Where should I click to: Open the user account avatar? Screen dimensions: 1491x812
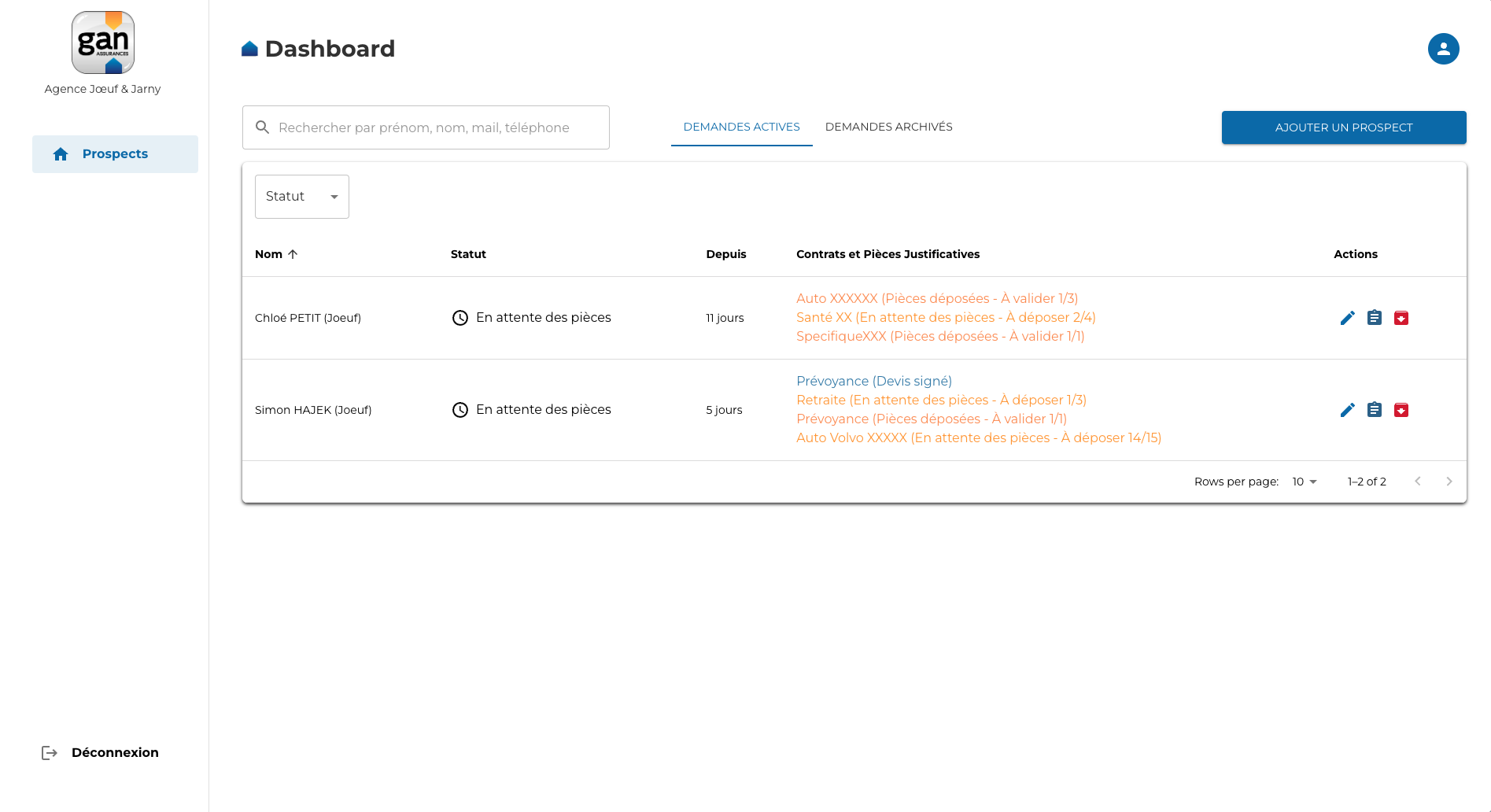pos(1443,49)
